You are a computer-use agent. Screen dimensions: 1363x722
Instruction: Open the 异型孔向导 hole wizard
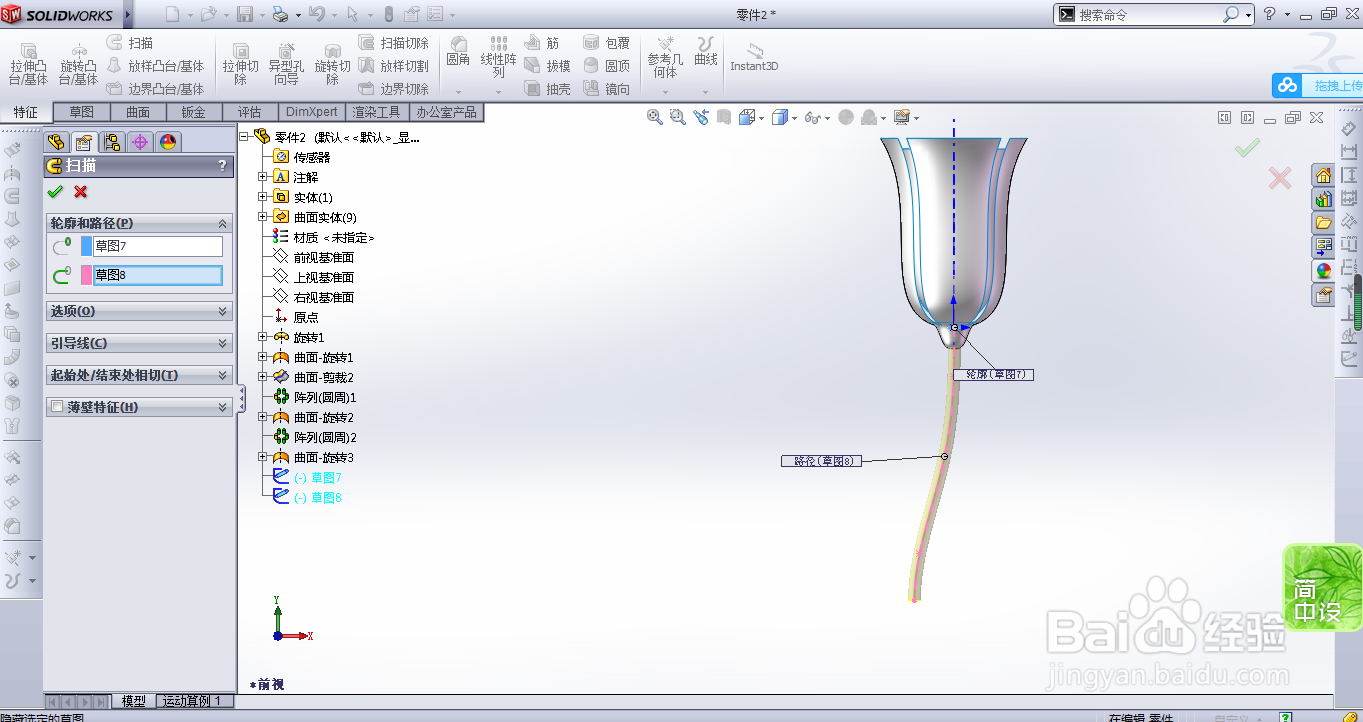pos(285,64)
